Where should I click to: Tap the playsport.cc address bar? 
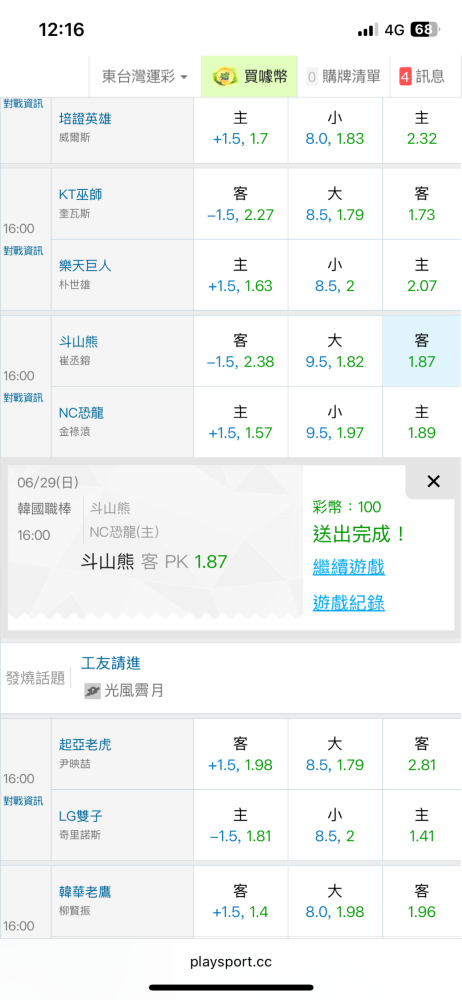coord(231,962)
